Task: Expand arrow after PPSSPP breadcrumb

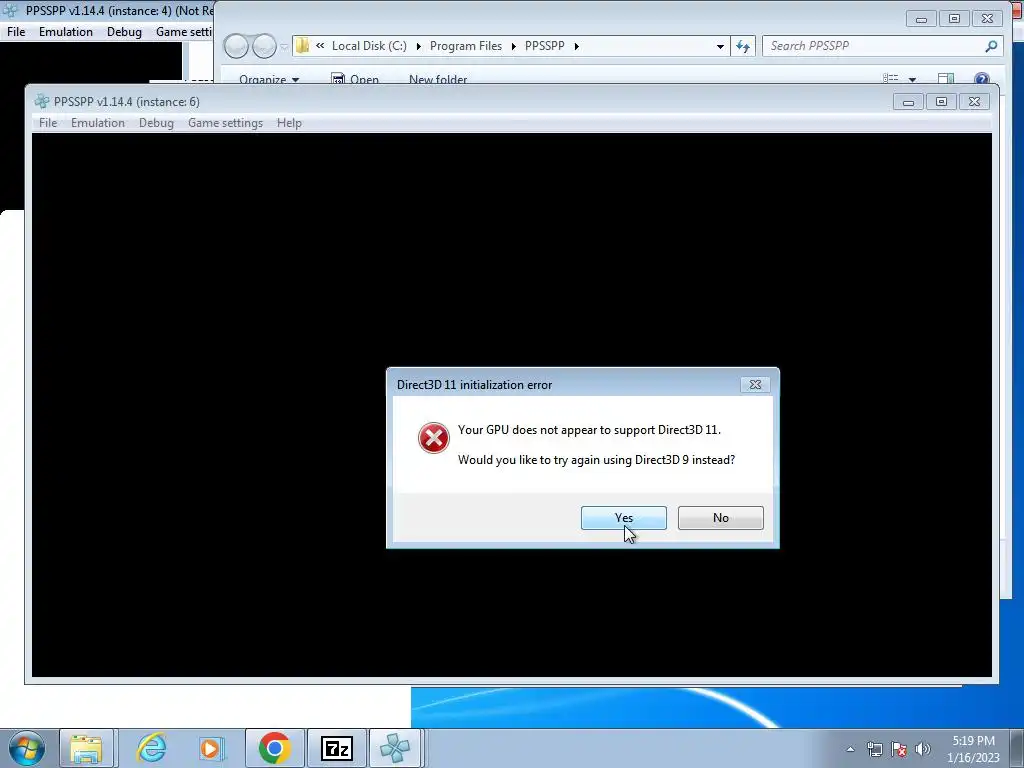Action: pos(577,46)
